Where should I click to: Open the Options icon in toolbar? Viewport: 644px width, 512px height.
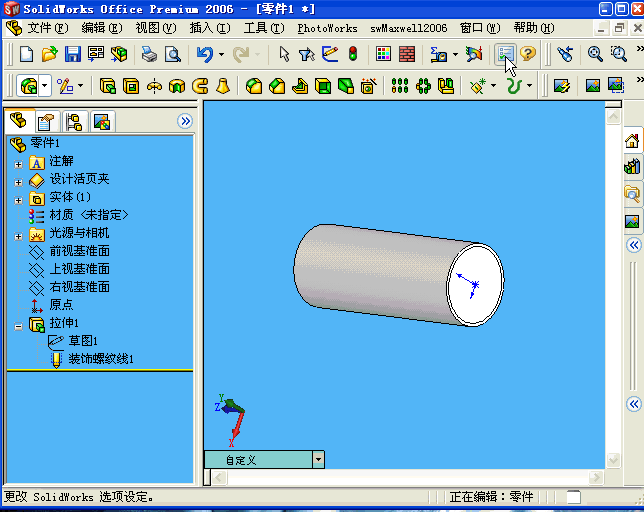click(x=505, y=54)
